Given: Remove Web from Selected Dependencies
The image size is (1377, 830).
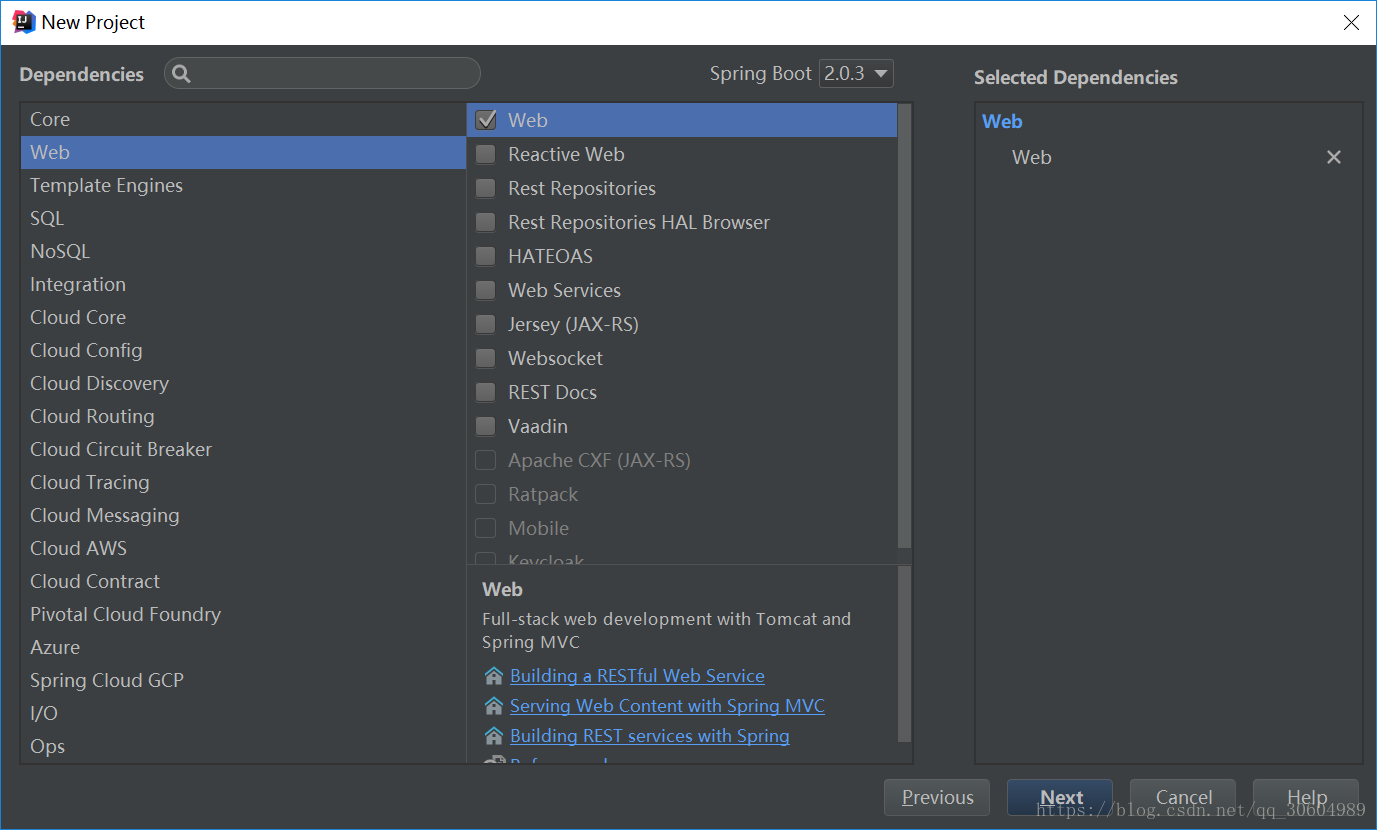Looking at the screenshot, I should click(1333, 157).
